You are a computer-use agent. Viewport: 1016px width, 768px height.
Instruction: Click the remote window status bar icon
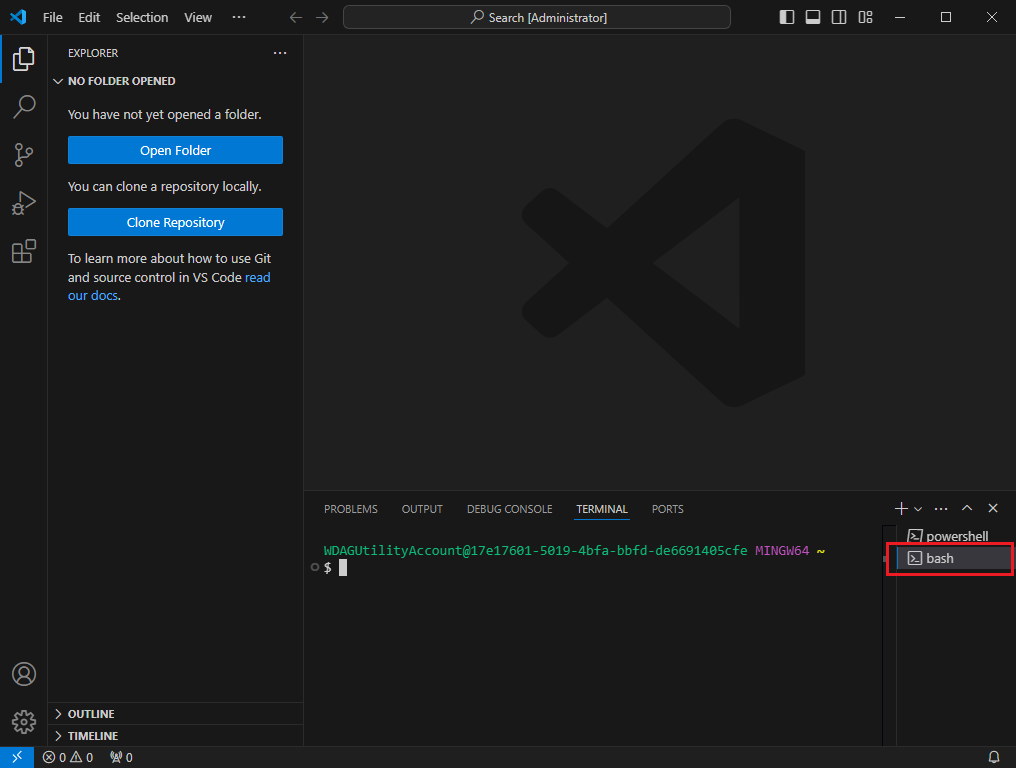coord(17,757)
